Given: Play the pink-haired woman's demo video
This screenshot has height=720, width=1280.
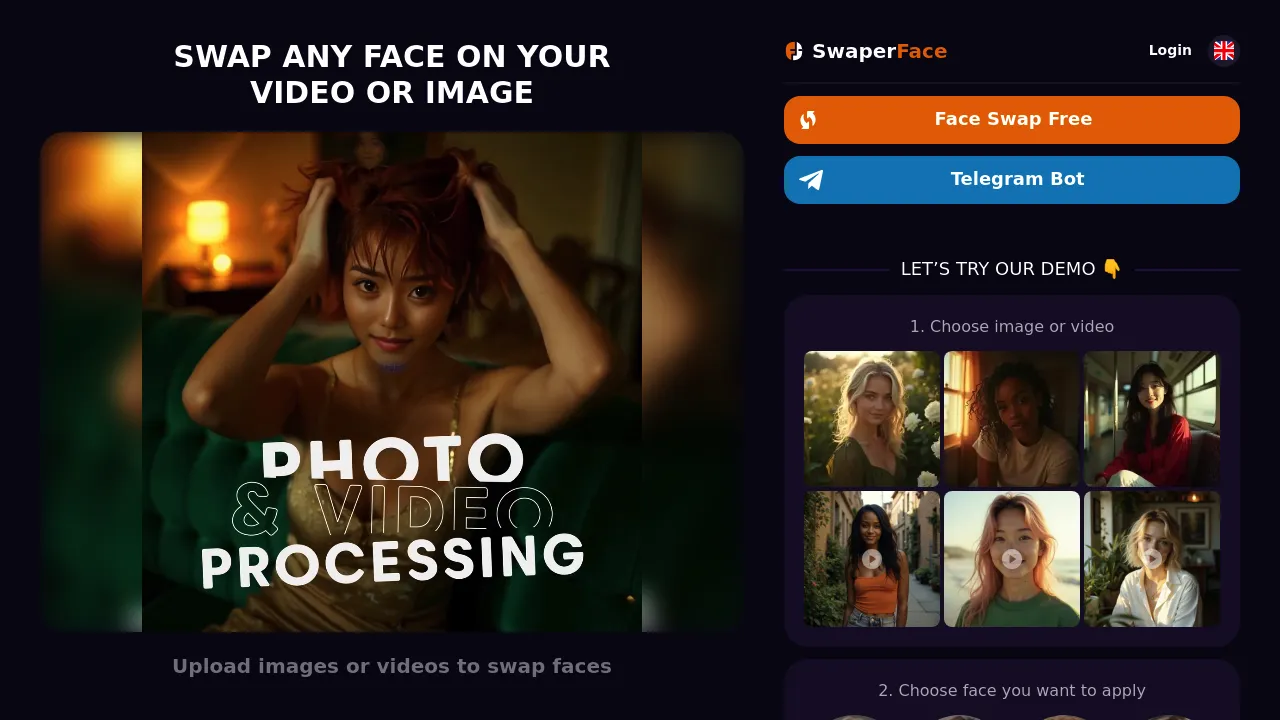Looking at the screenshot, I should coord(1011,558).
